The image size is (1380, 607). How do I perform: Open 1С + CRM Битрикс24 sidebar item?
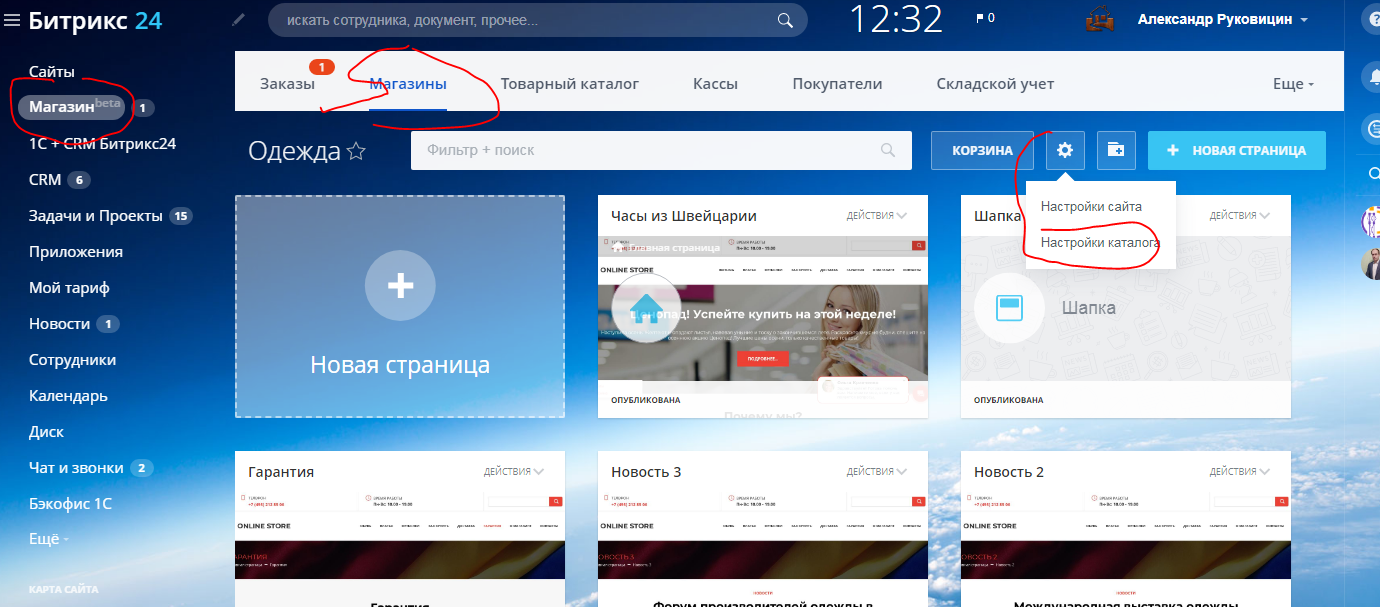tap(103, 144)
